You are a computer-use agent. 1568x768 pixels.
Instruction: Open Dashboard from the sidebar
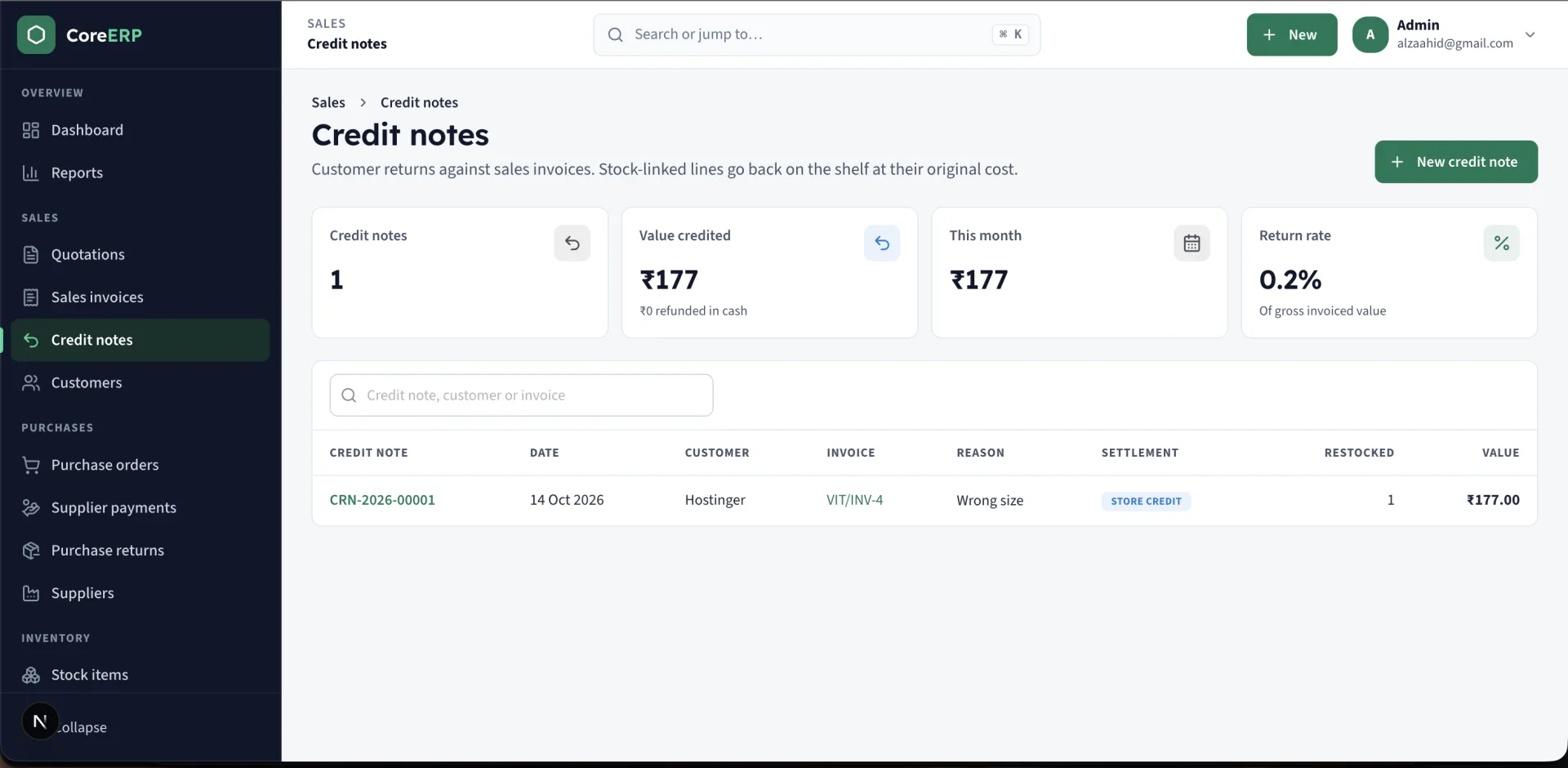tap(140, 130)
